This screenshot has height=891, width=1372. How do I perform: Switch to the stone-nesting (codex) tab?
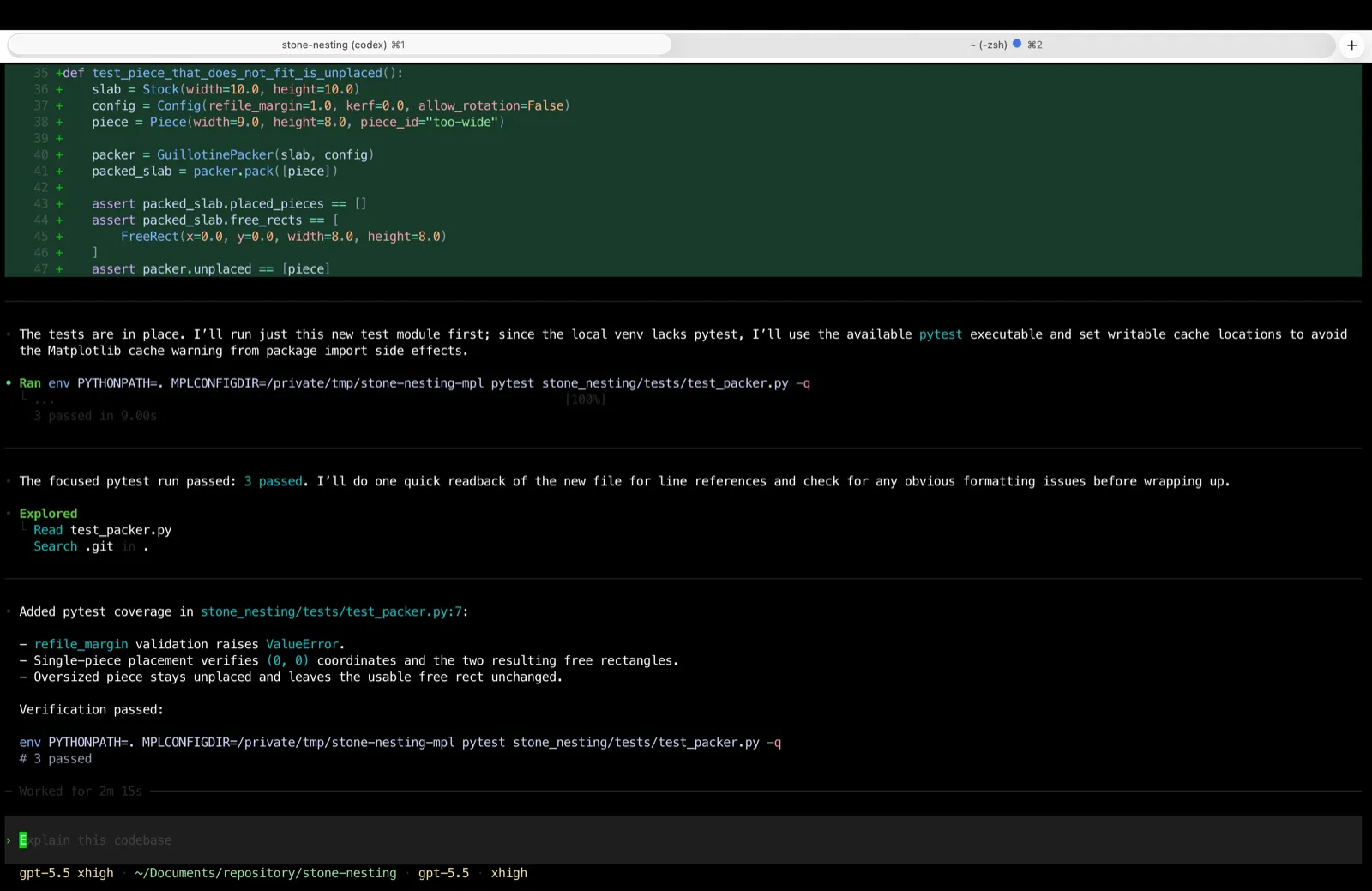341,45
